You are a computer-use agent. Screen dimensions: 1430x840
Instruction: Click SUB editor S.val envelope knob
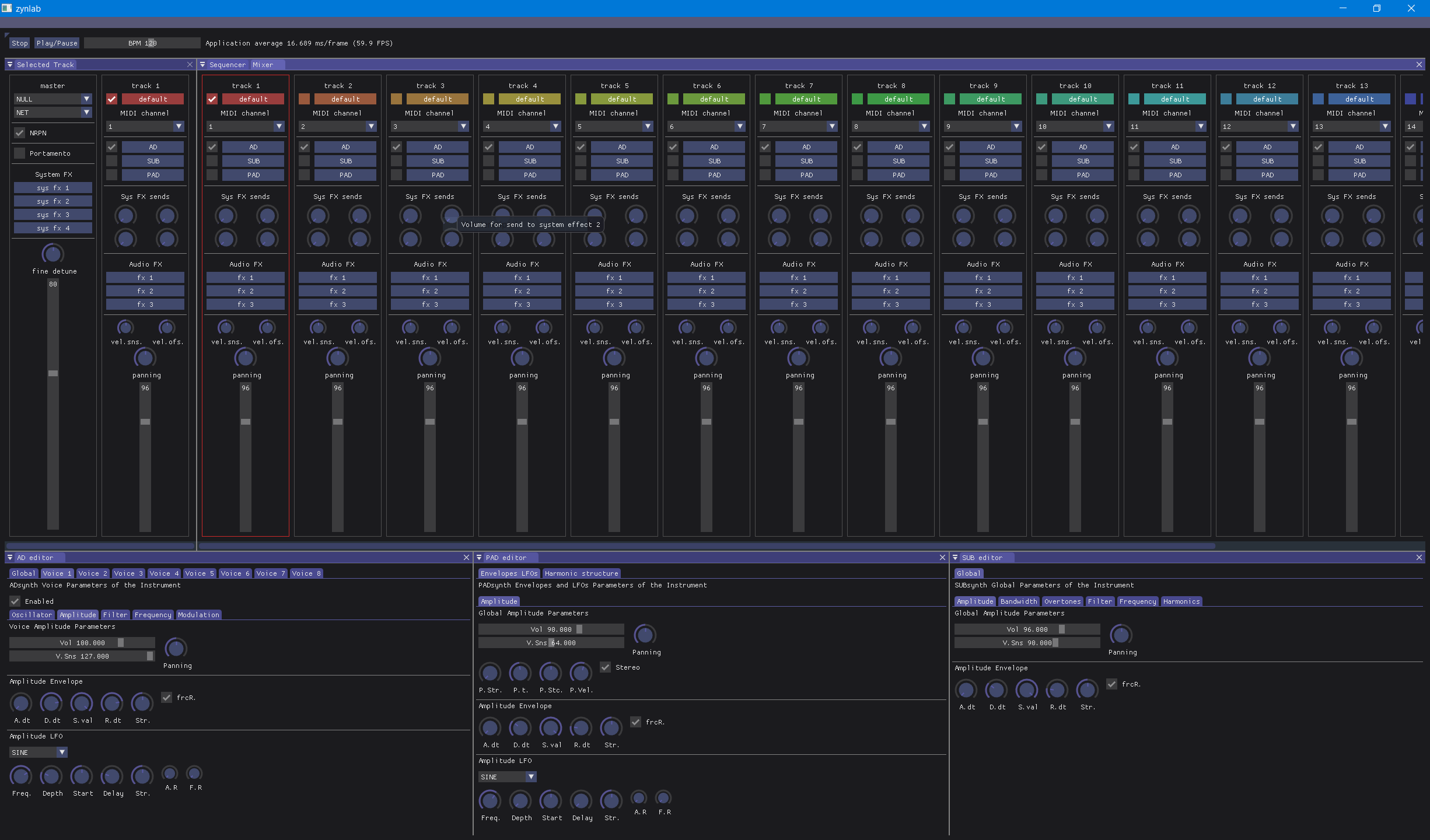coord(1026,689)
